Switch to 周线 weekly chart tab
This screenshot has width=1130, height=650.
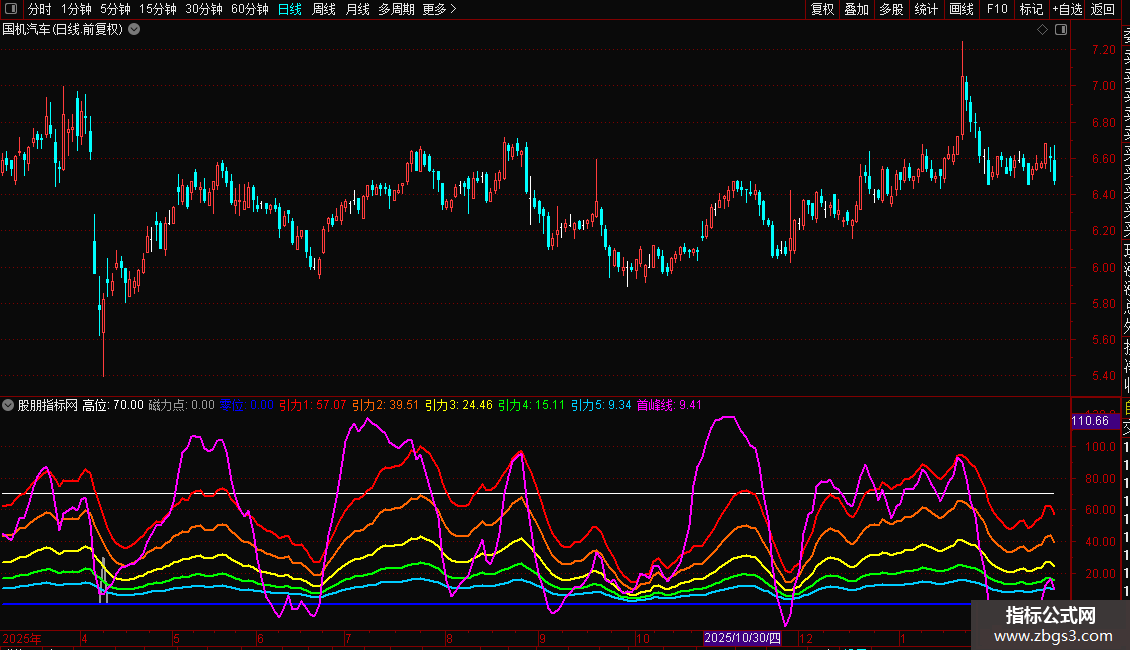pos(324,9)
